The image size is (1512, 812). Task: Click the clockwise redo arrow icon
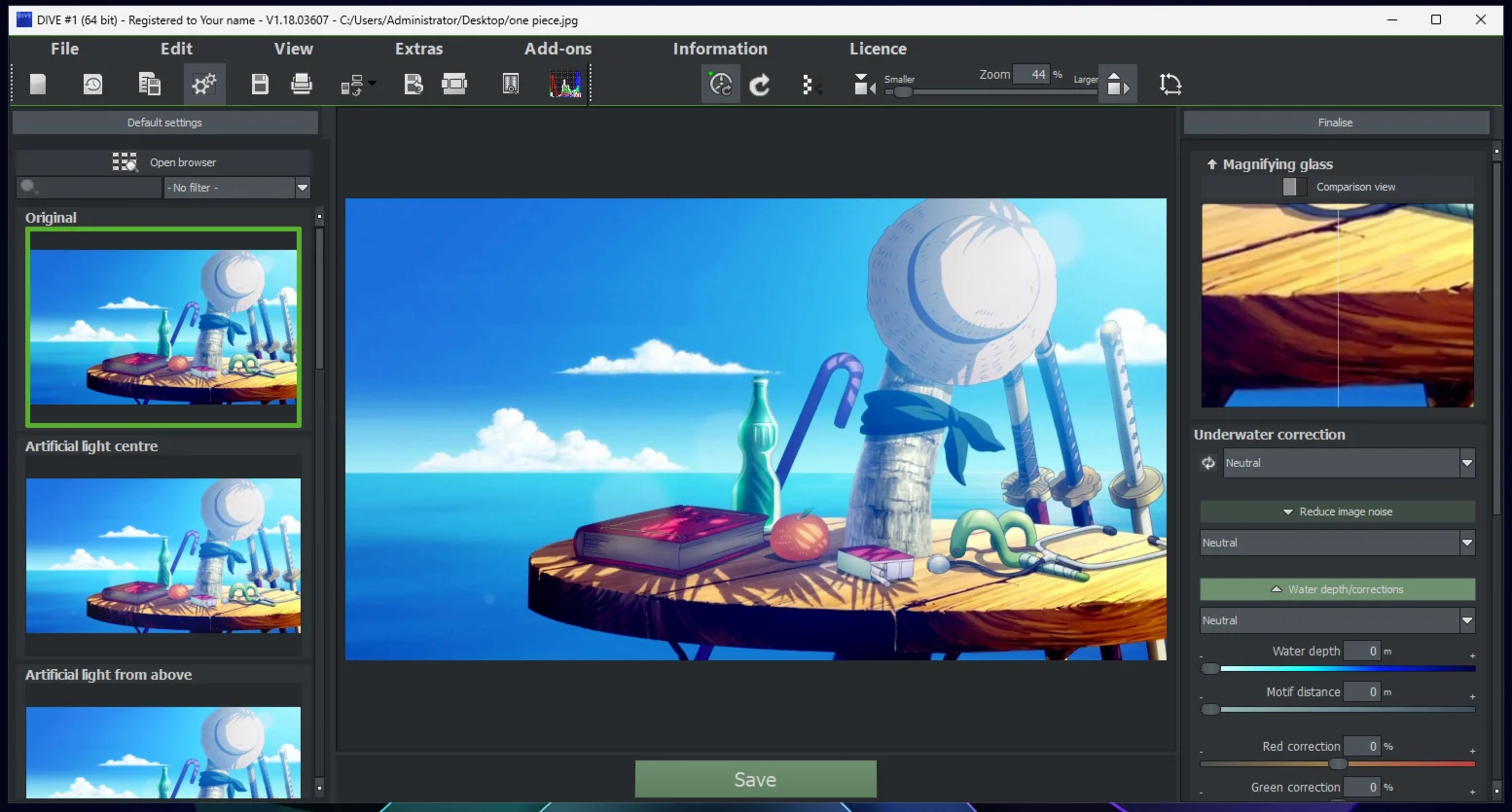point(760,86)
